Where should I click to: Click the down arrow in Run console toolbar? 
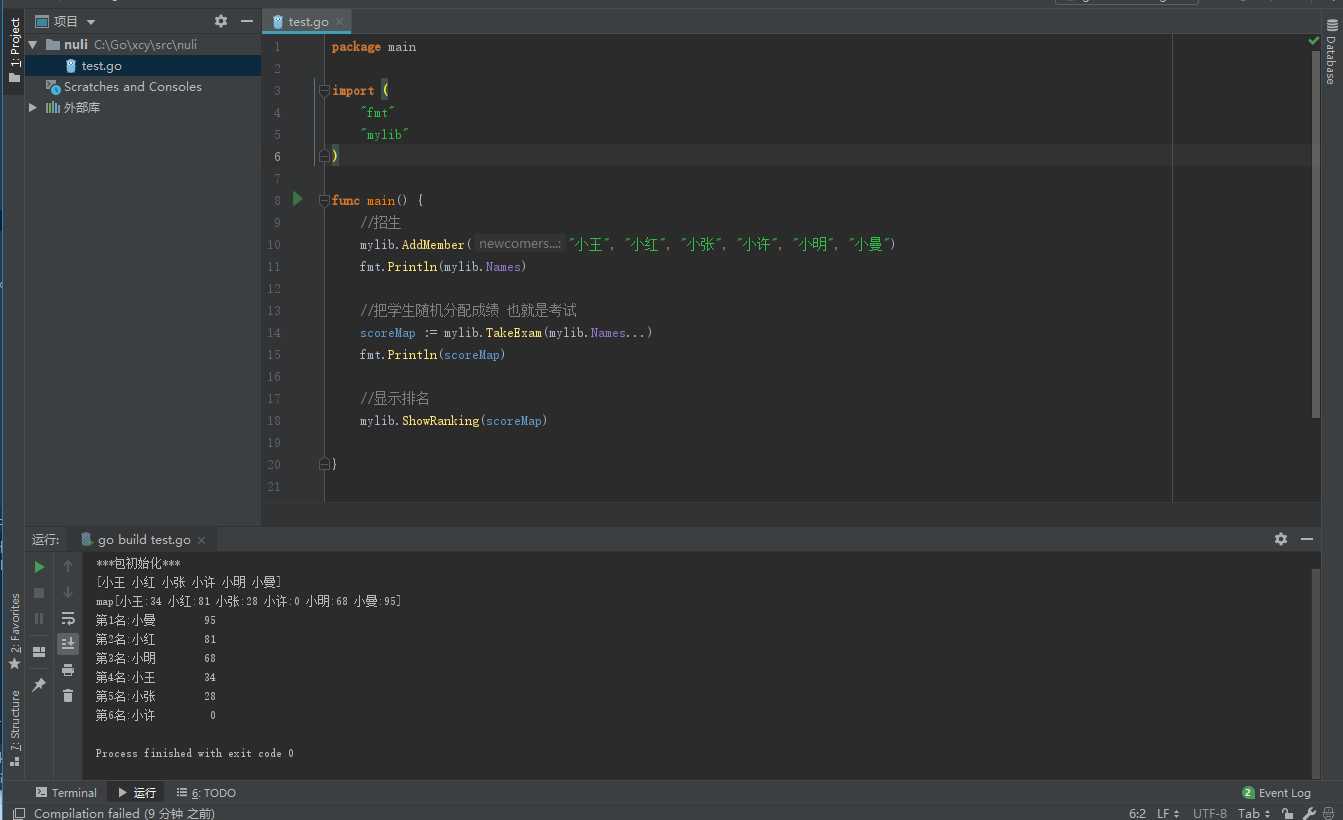(x=68, y=592)
